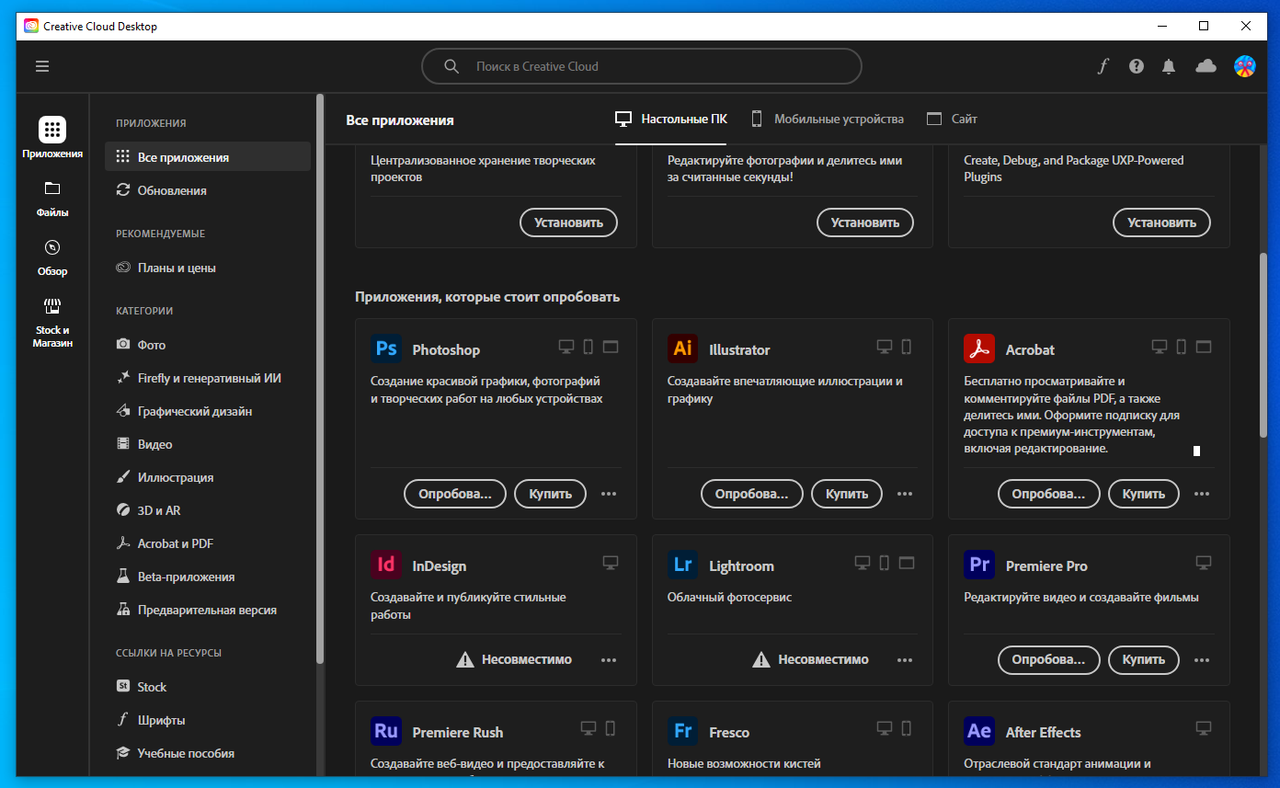1280x788 pixels.
Task: Open Stock и Магазин in the left rail
Action: tap(53, 322)
